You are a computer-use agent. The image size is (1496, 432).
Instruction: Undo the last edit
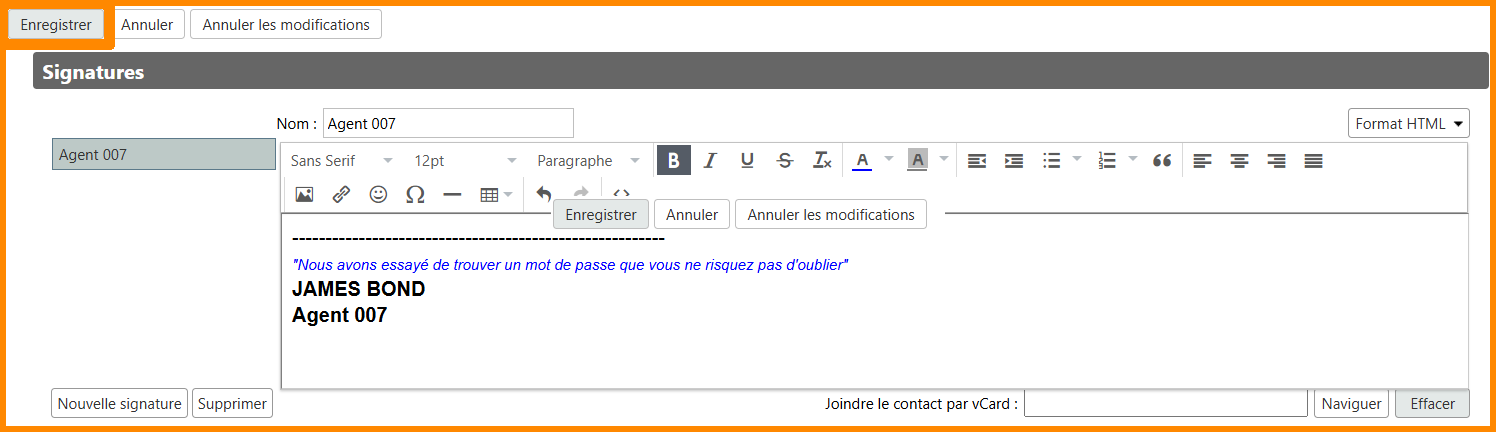coord(544,194)
